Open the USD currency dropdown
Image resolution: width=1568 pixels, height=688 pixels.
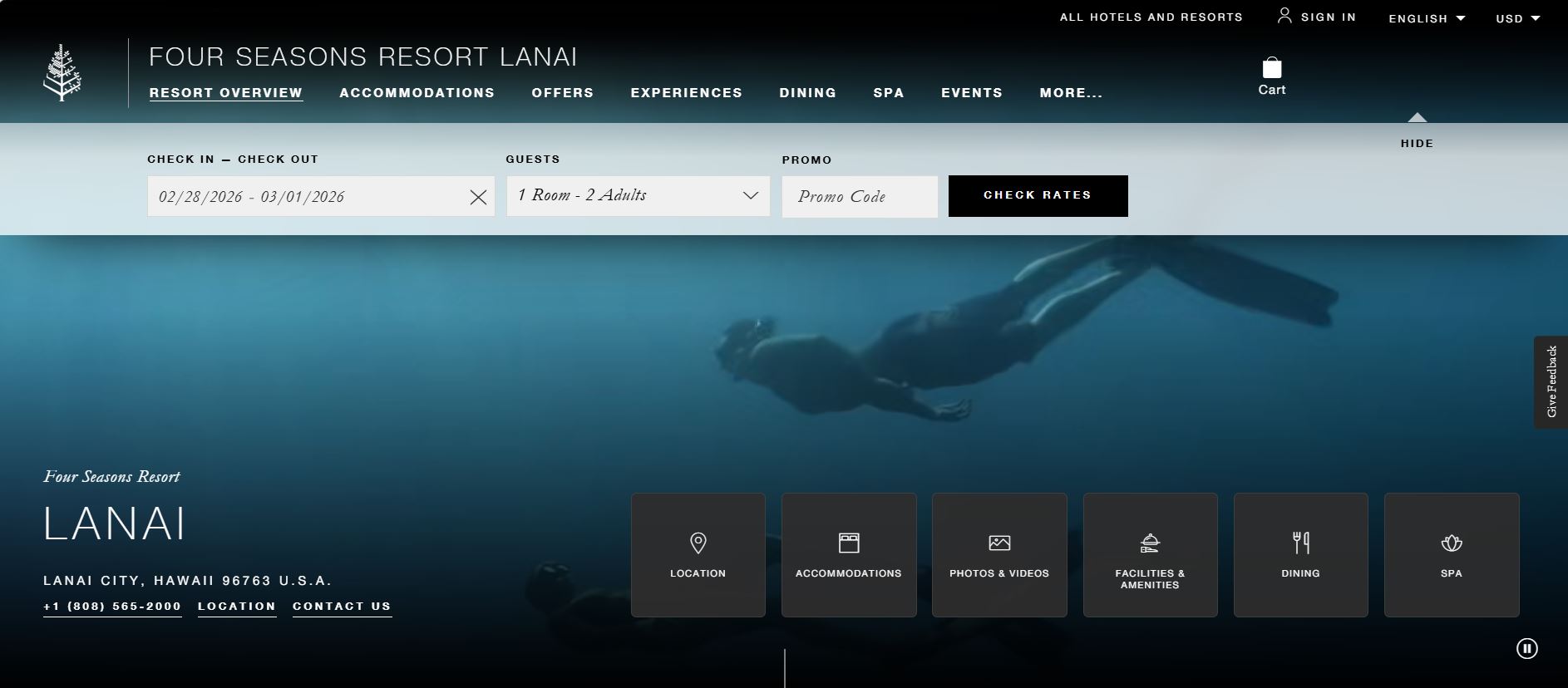point(1517,18)
